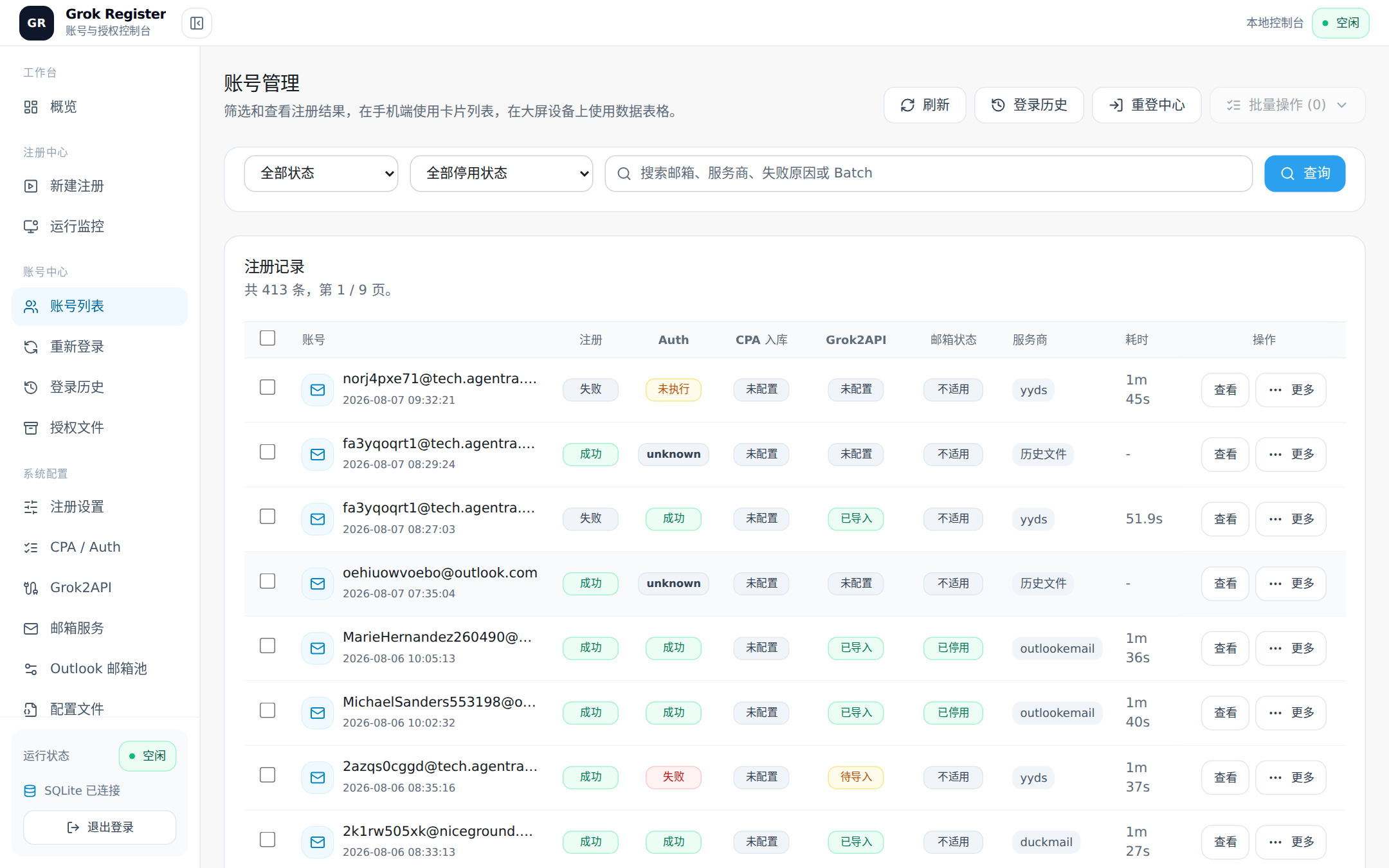The image size is (1389, 868).
Task: Click the mail icon for oehiuowvoebo@outlook.com
Action: (x=318, y=584)
